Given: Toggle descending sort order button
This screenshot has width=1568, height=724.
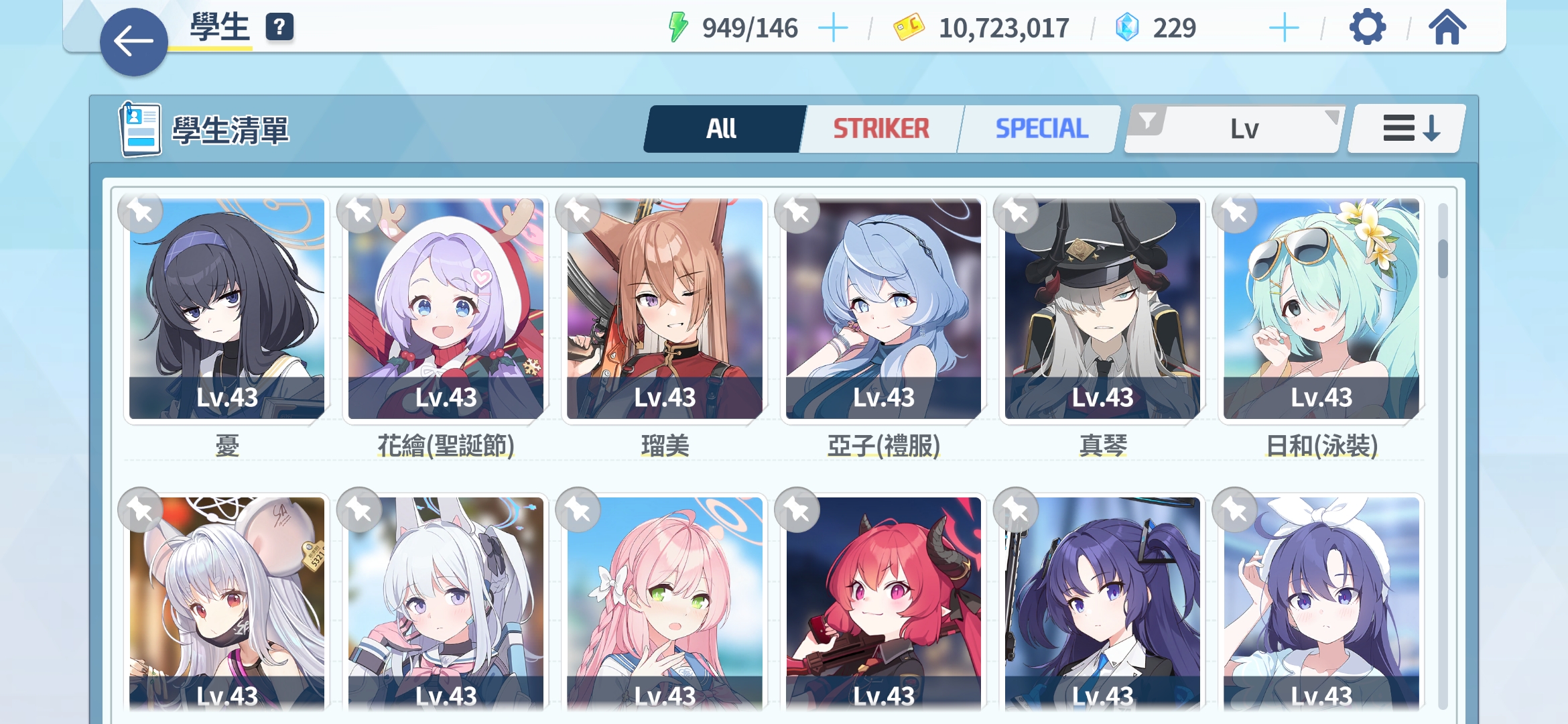Looking at the screenshot, I should 1407,129.
